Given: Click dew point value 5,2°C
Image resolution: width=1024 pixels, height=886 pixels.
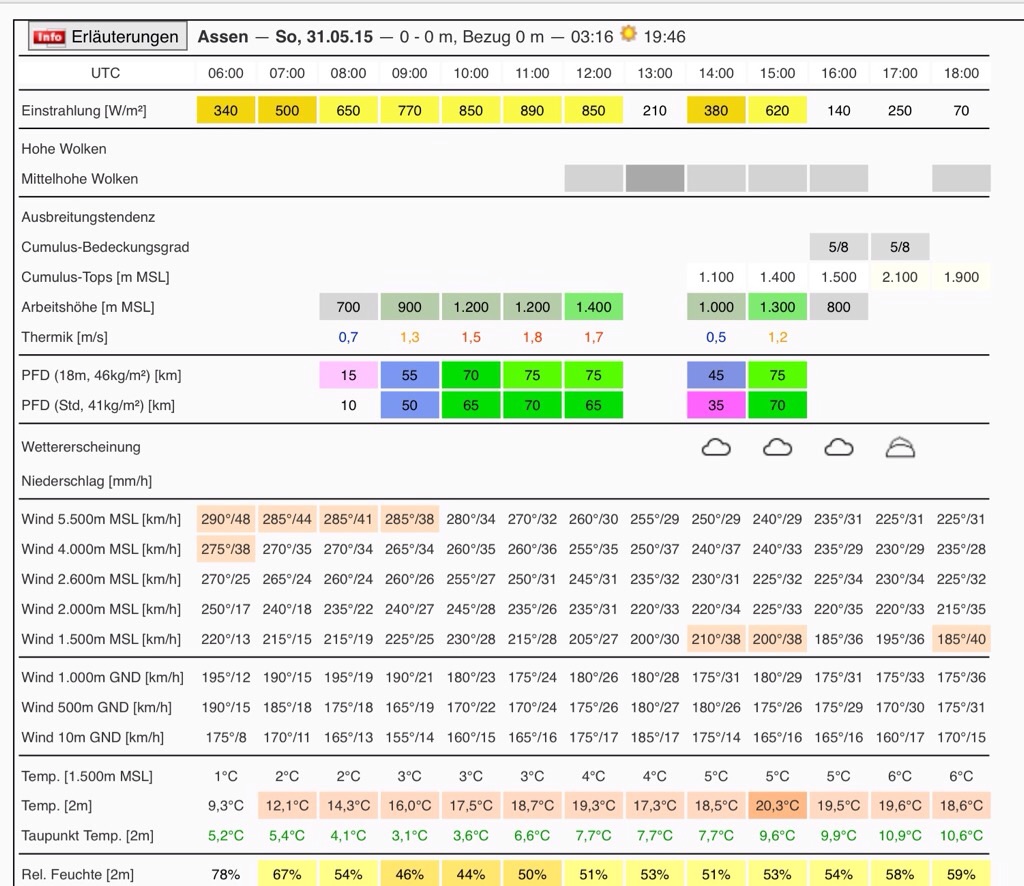Looking at the screenshot, I should (x=225, y=836).
